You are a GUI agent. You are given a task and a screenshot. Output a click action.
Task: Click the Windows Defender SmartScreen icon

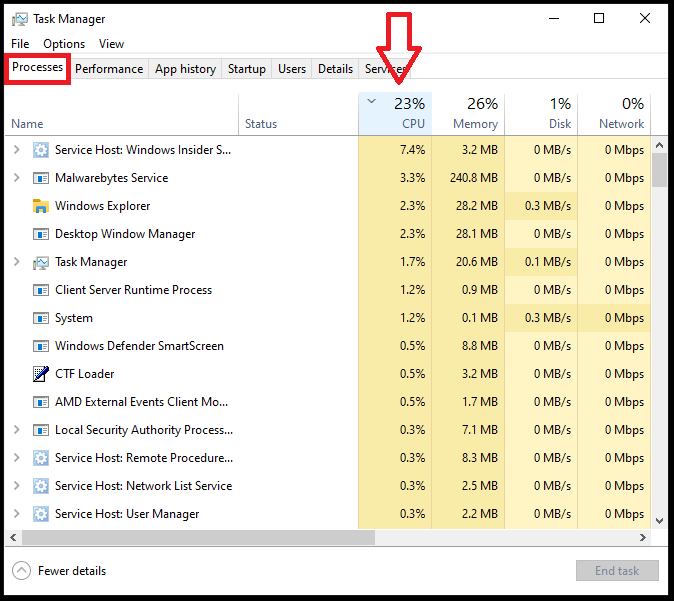(40, 346)
